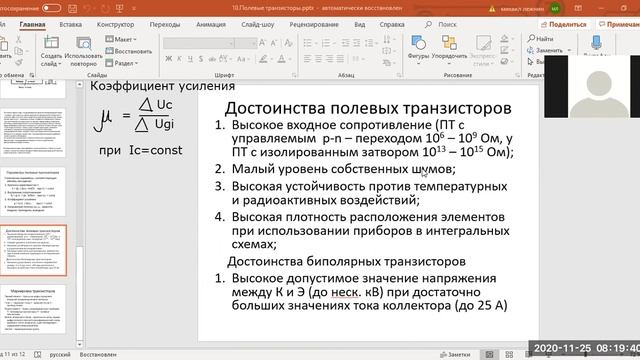Open the Раздел section dropdown
This screenshot has width=640, height=360.
point(122,63)
